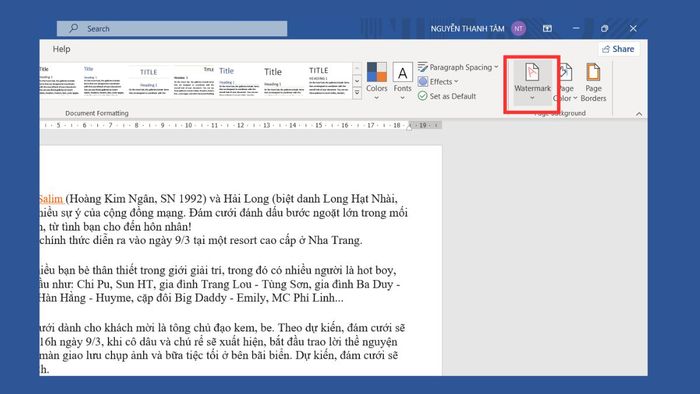Move style gallery up one row
This screenshot has width=700, height=394.
click(x=357, y=69)
